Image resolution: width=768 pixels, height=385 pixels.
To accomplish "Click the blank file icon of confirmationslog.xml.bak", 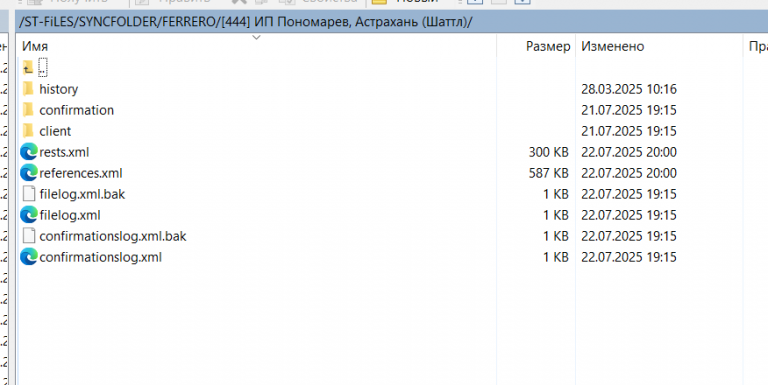I will tap(29, 236).
